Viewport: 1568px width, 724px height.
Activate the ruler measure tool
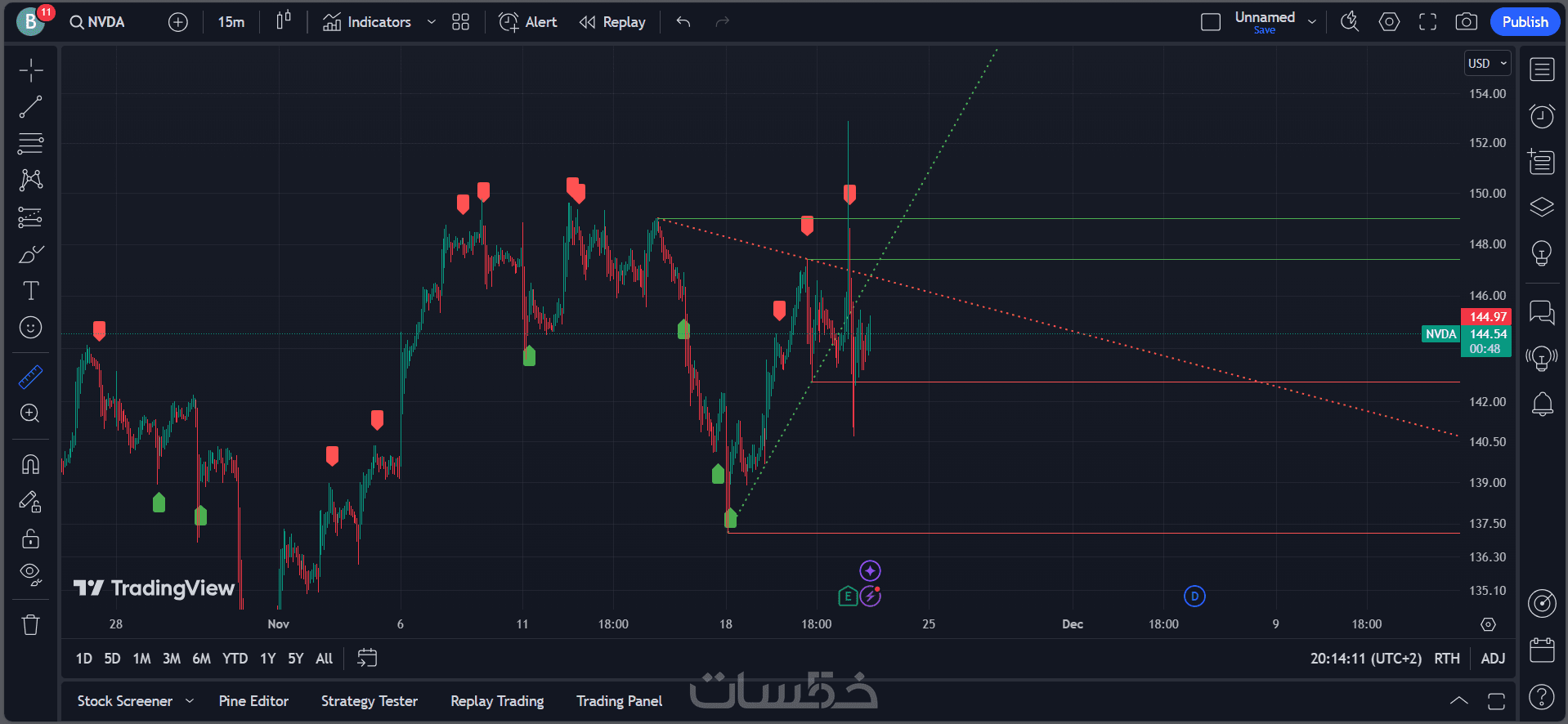(x=31, y=377)
